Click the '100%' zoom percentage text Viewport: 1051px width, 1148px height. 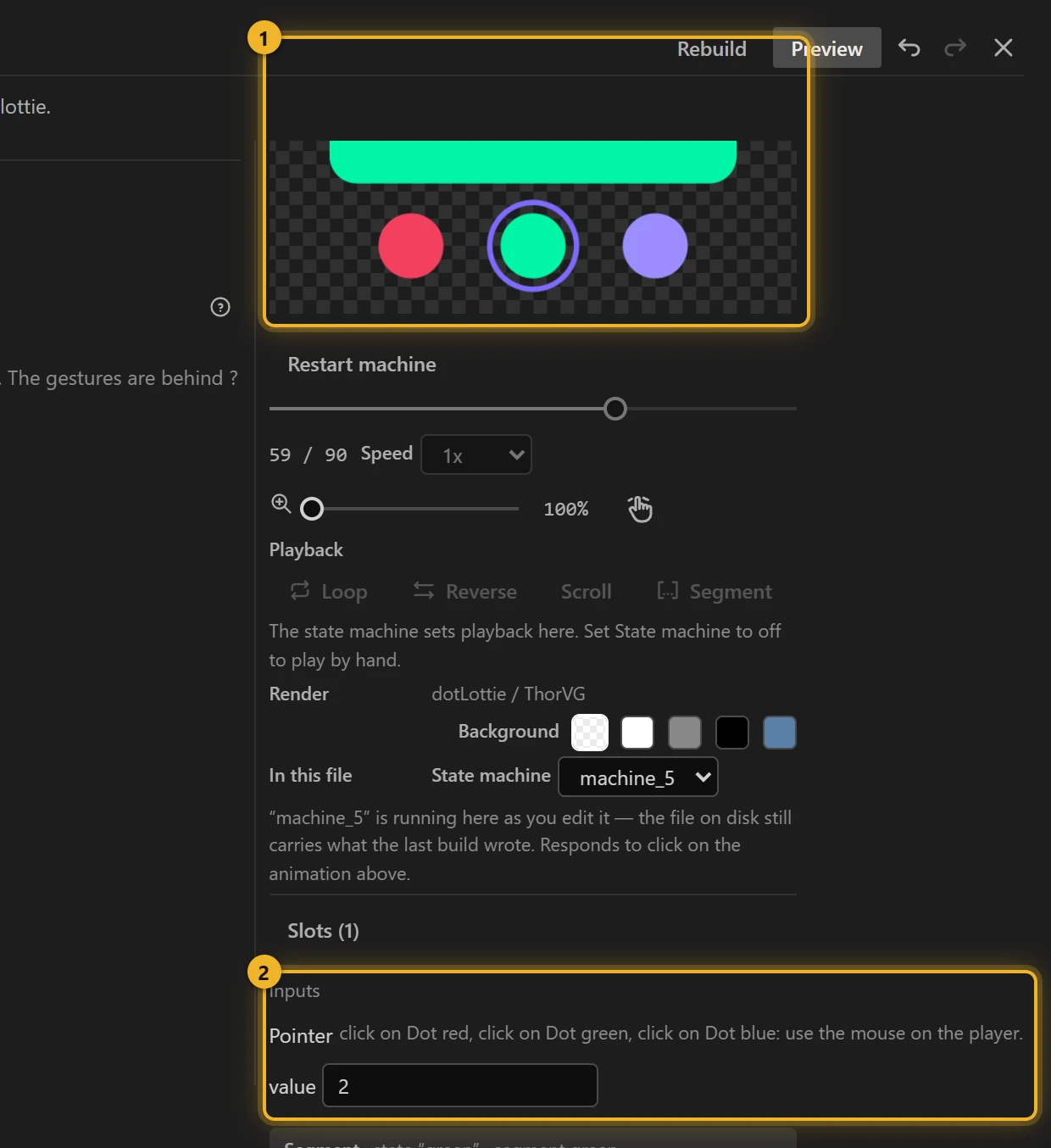[566, 510]
